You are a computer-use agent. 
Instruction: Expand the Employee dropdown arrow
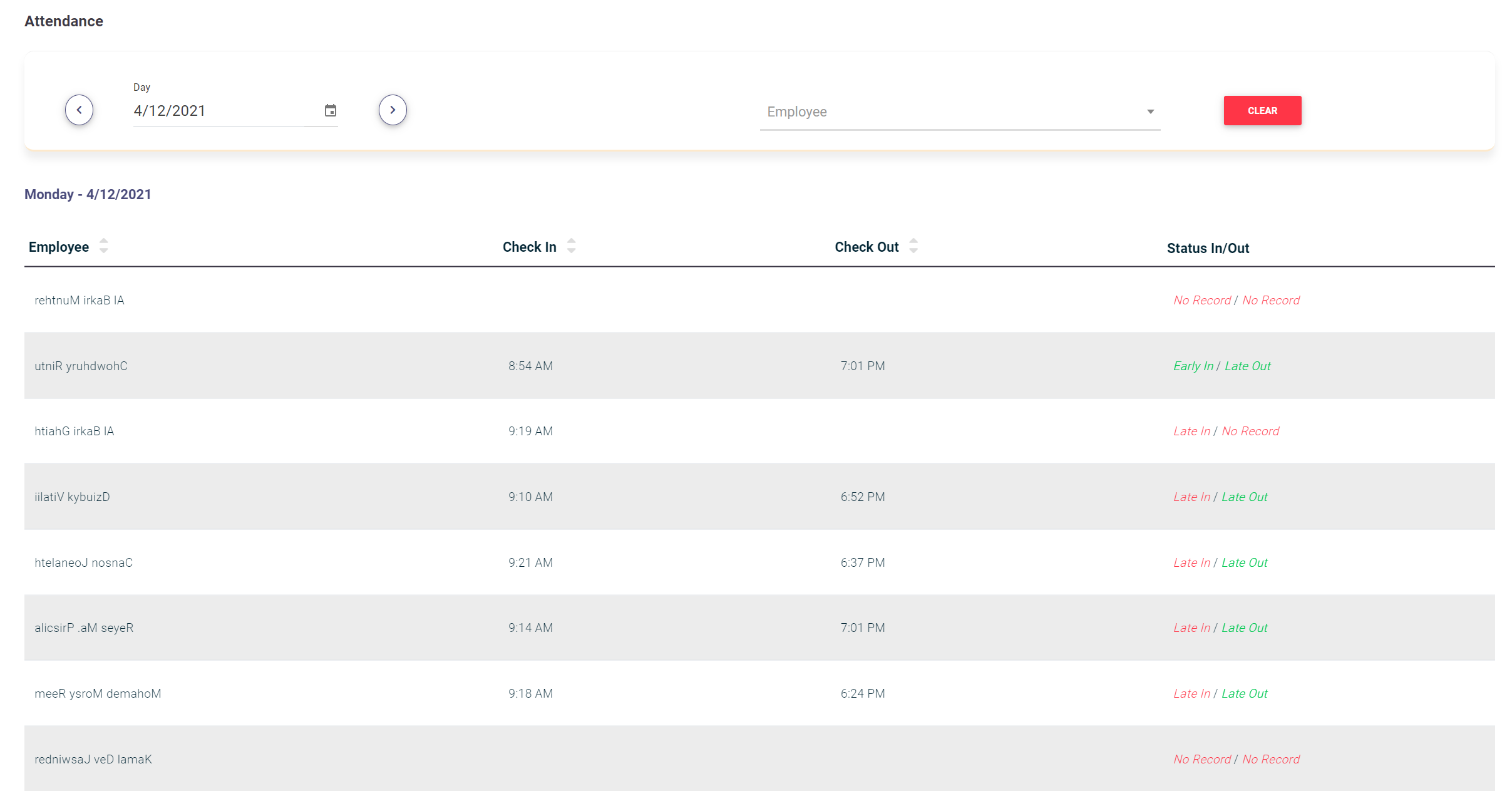1150,111
